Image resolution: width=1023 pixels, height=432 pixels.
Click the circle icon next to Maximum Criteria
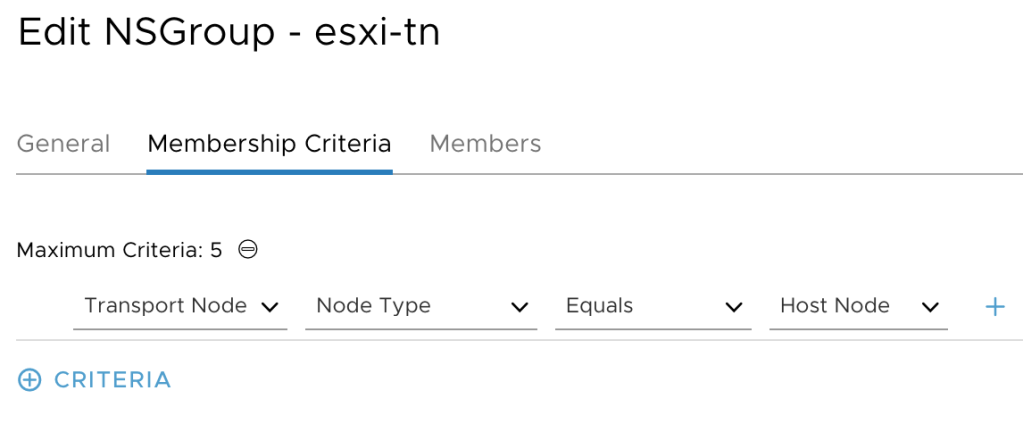[x=248, y=250]
